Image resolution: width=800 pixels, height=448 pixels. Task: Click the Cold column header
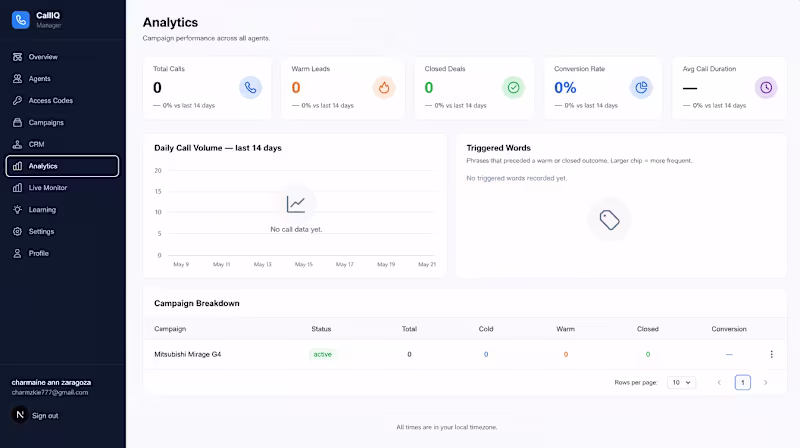click(x=486, y=329)
